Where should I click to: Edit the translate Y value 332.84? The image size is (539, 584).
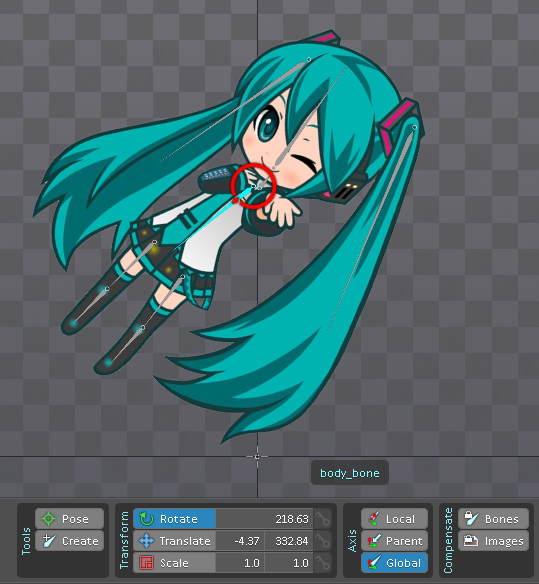click(x=289, y=541)
